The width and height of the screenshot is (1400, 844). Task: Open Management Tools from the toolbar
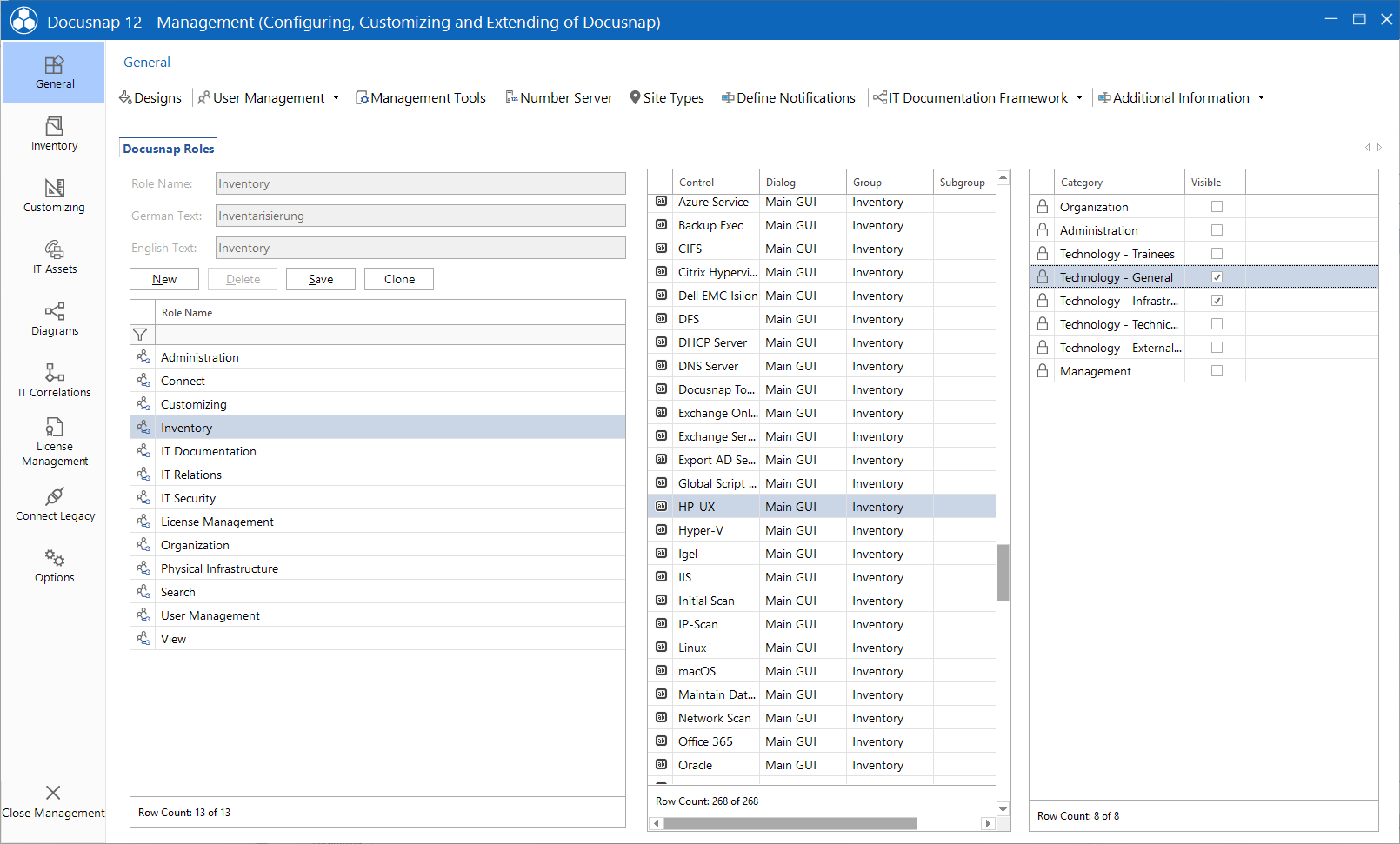coord(421,98)
